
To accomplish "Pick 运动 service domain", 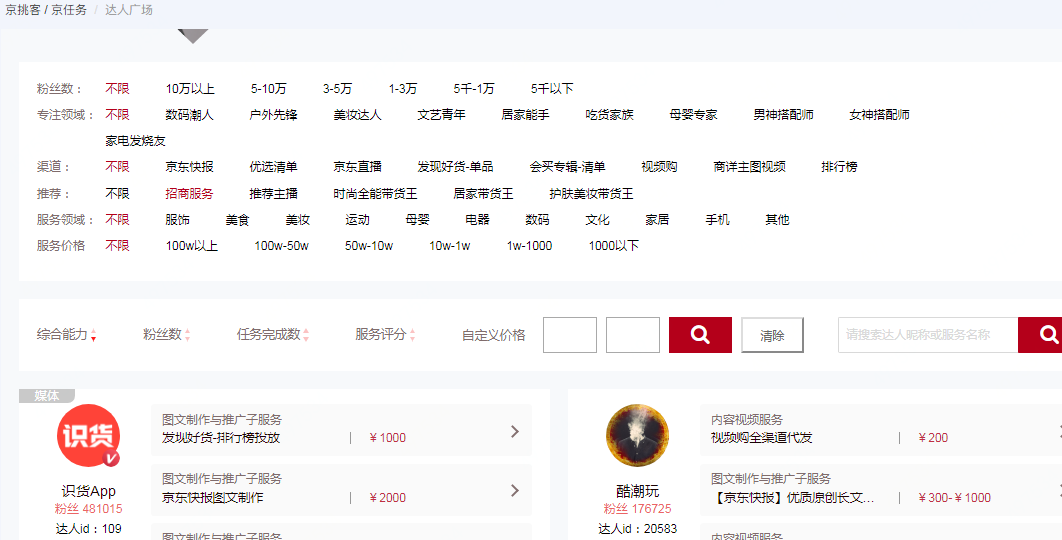I will 358,220.
